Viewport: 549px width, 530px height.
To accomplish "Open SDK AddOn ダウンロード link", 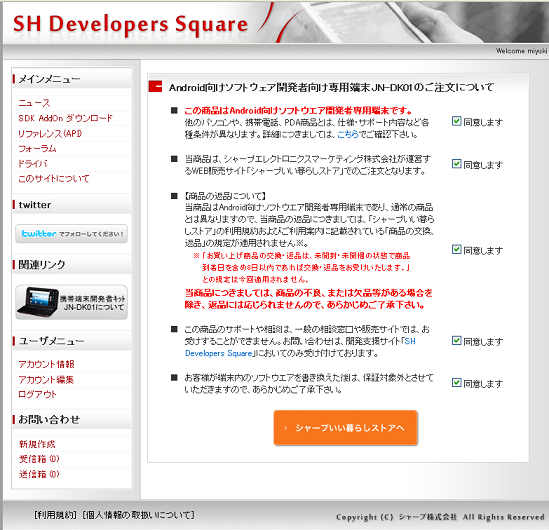I will 65,118.
